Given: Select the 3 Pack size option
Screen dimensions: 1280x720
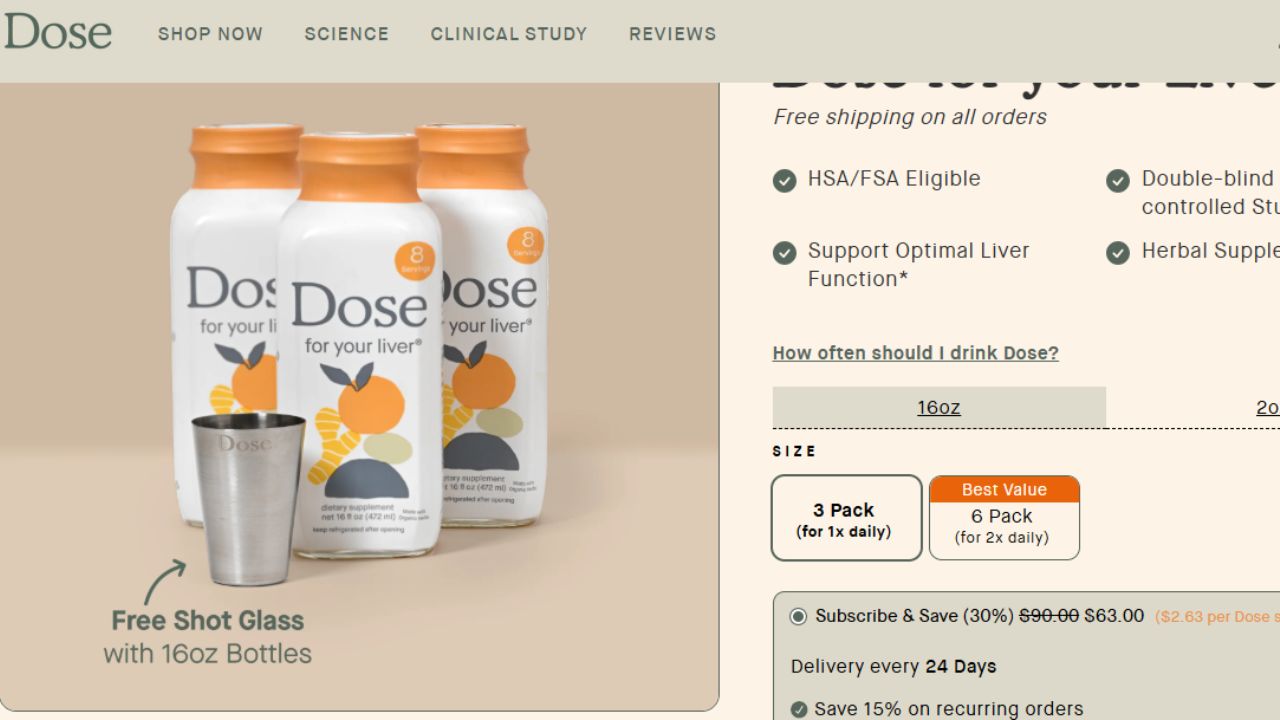Looking at the screenshot, I should pos(846,517).
